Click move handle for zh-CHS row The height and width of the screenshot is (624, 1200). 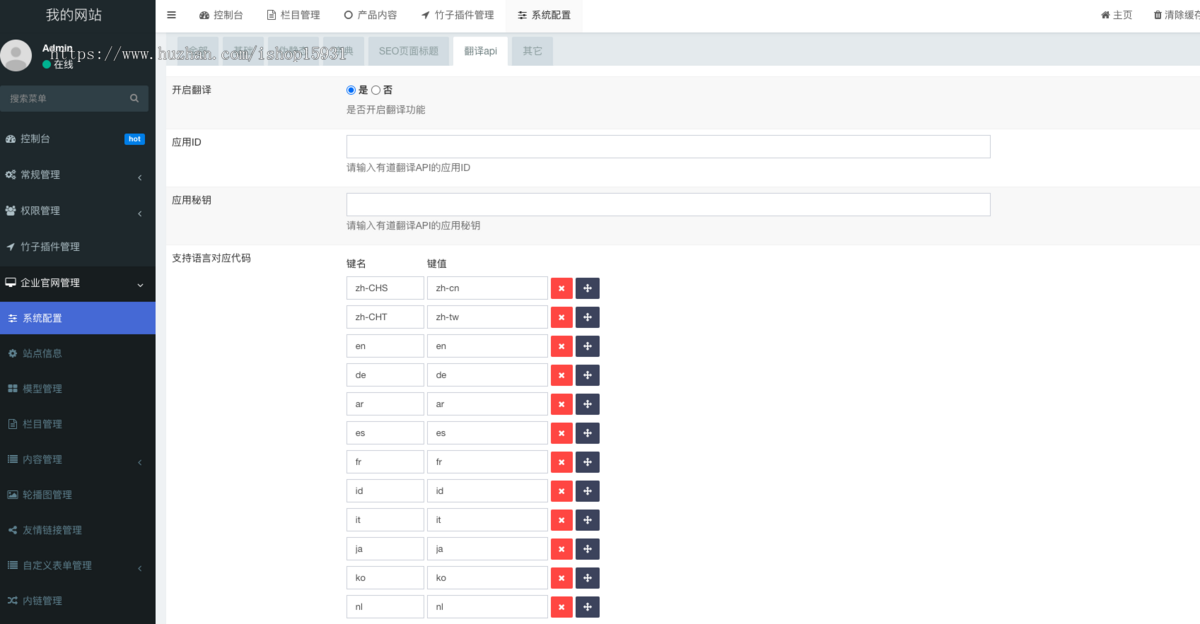[587, 288]
